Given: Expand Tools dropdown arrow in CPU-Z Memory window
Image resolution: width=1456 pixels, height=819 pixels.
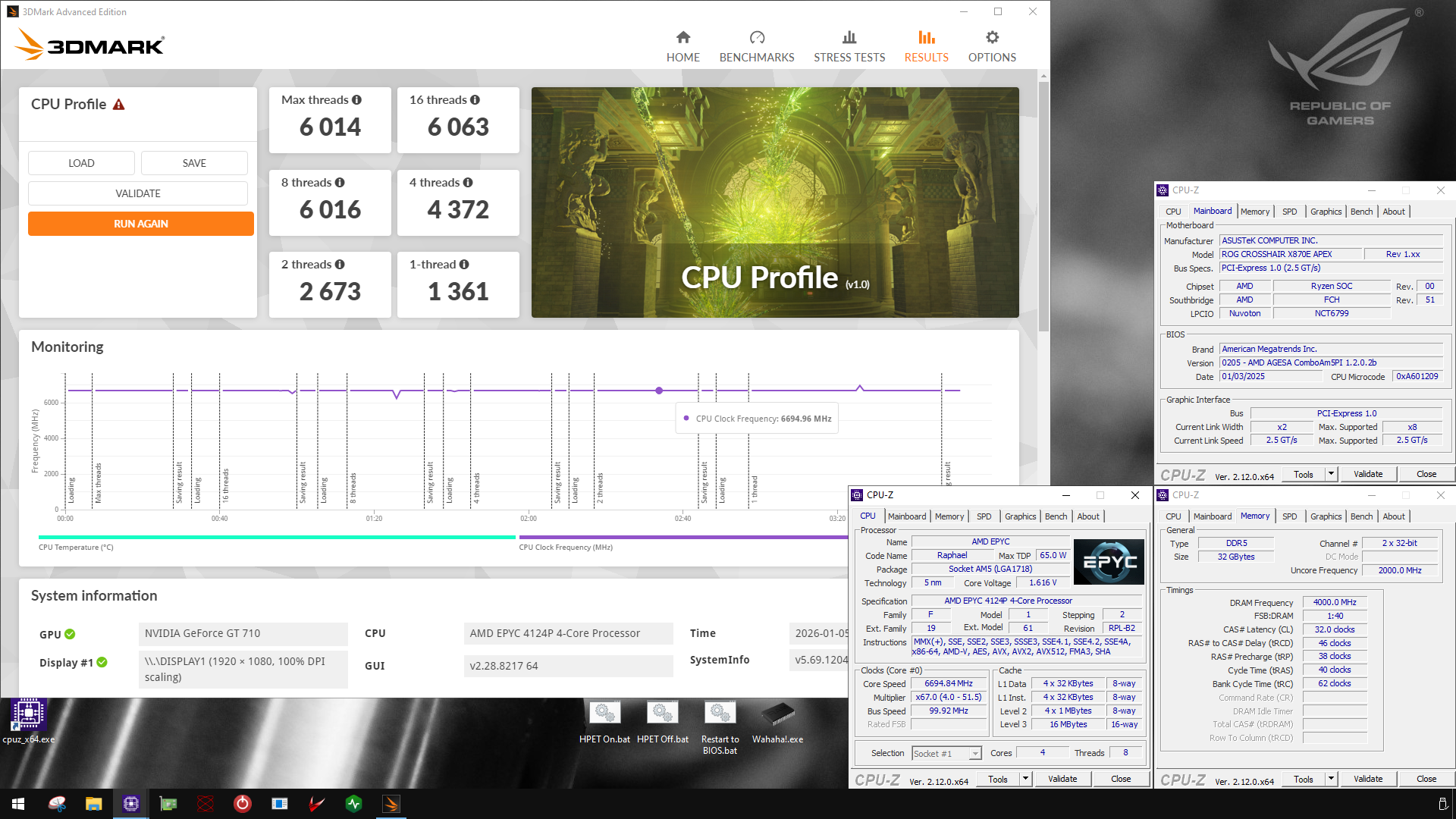Looking at the screenshot, I should point(1331,779).
